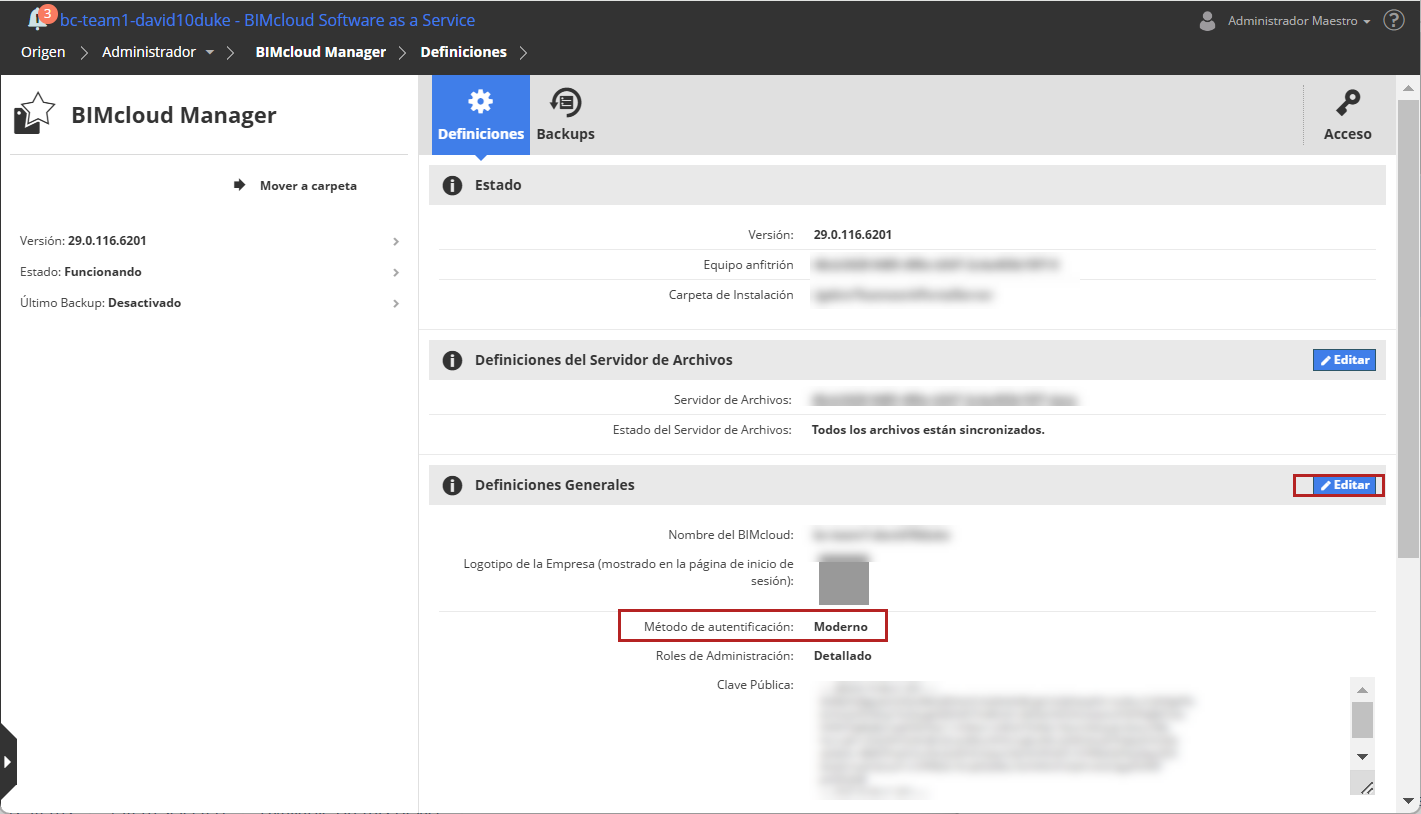Open the Acceso tab
Screen dimensions: 1421x814
click(x=1348, y=115)
